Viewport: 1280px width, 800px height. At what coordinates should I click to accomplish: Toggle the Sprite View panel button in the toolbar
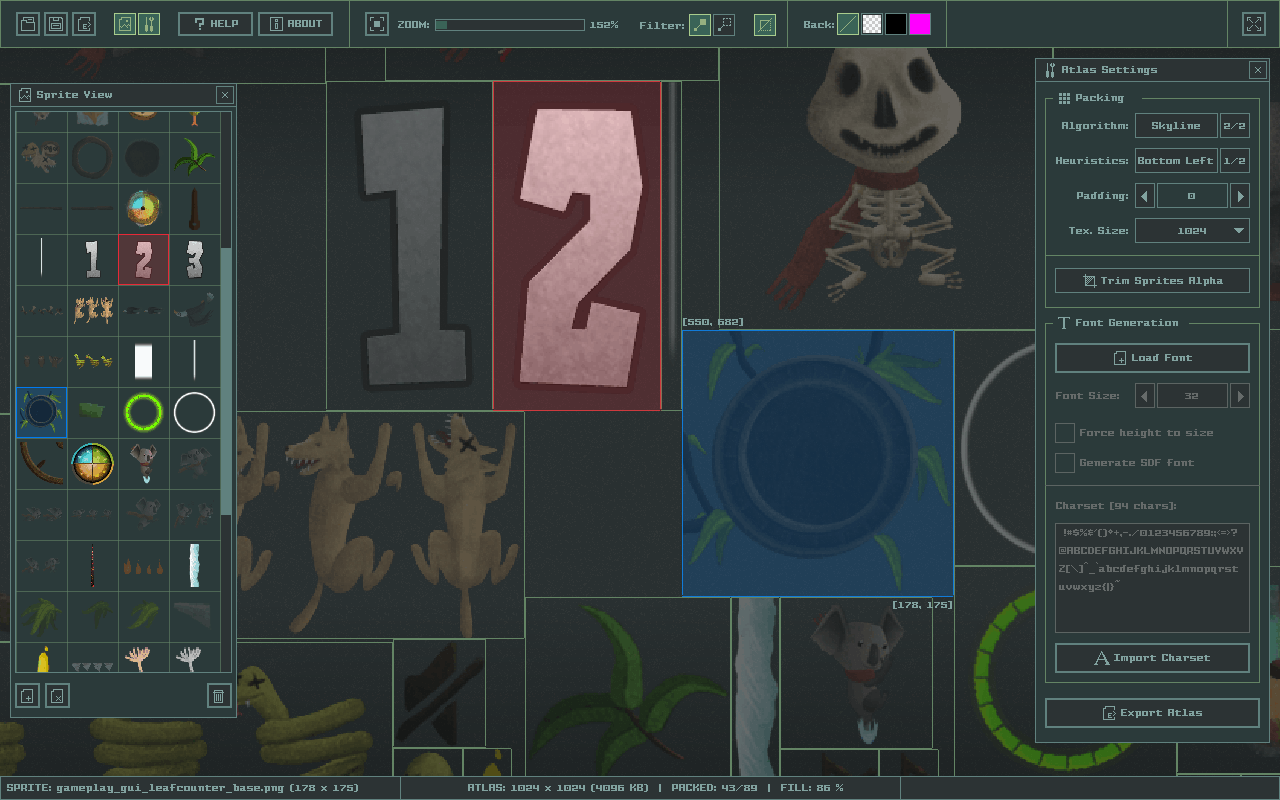[x=125, y=24]
